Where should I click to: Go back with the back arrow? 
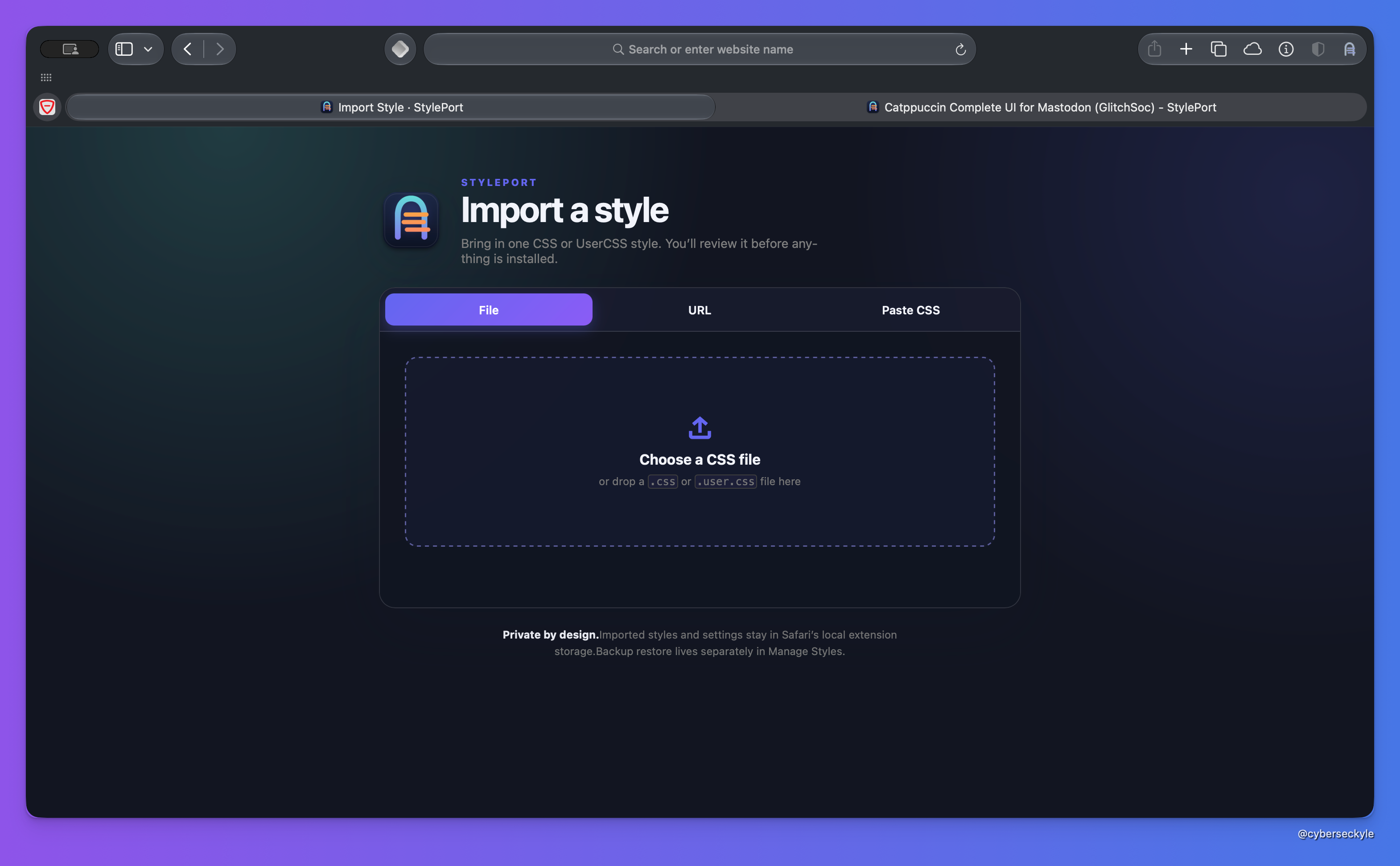[188, 49]
